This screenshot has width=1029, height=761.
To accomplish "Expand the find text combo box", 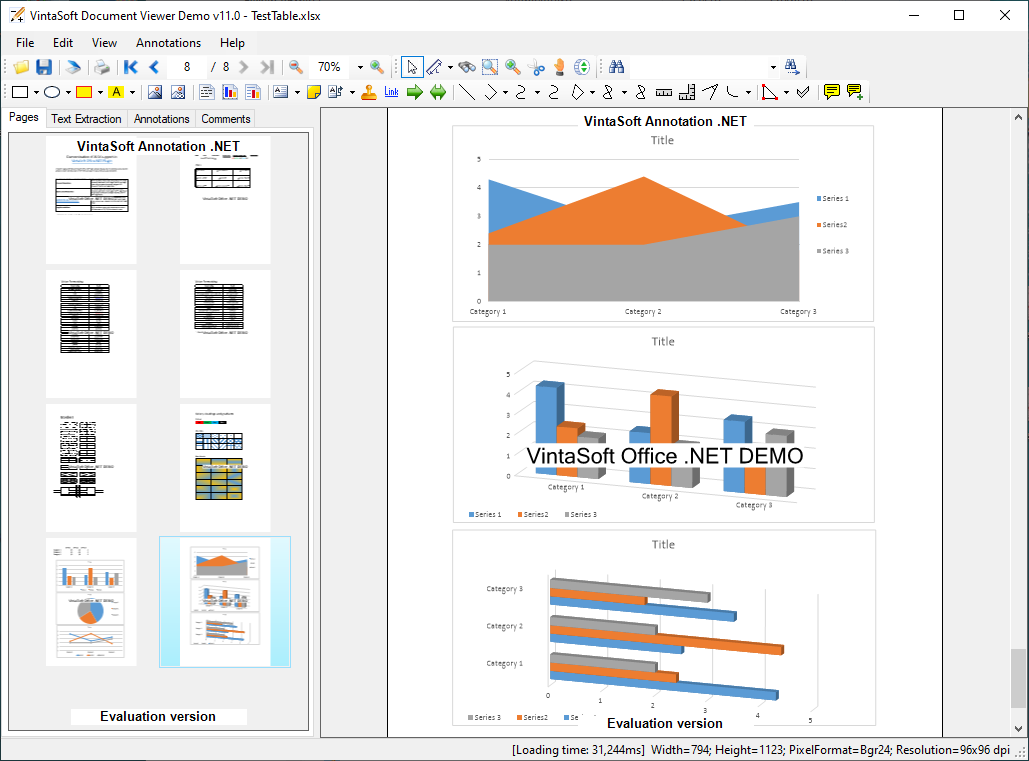I will [773, 67].
